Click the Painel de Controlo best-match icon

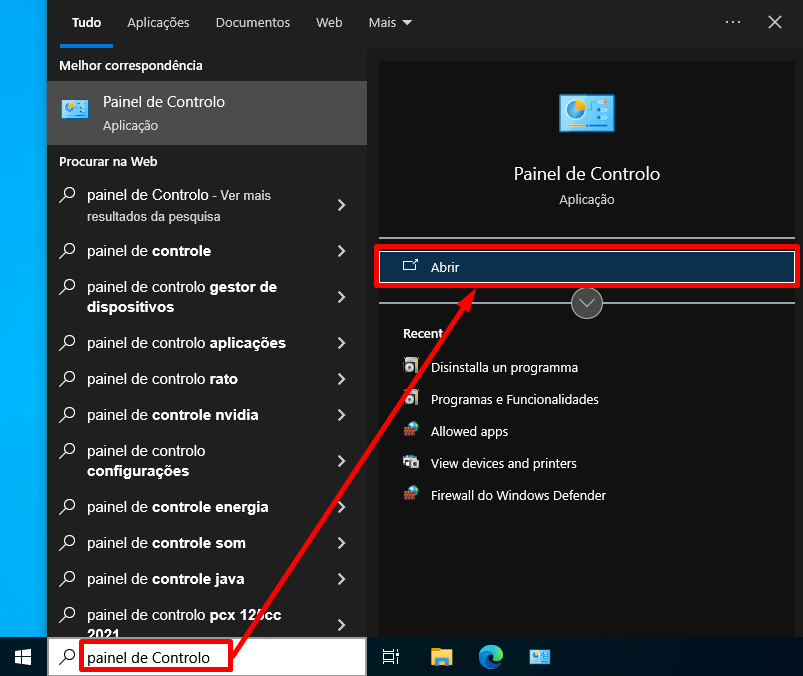point(75,110)
